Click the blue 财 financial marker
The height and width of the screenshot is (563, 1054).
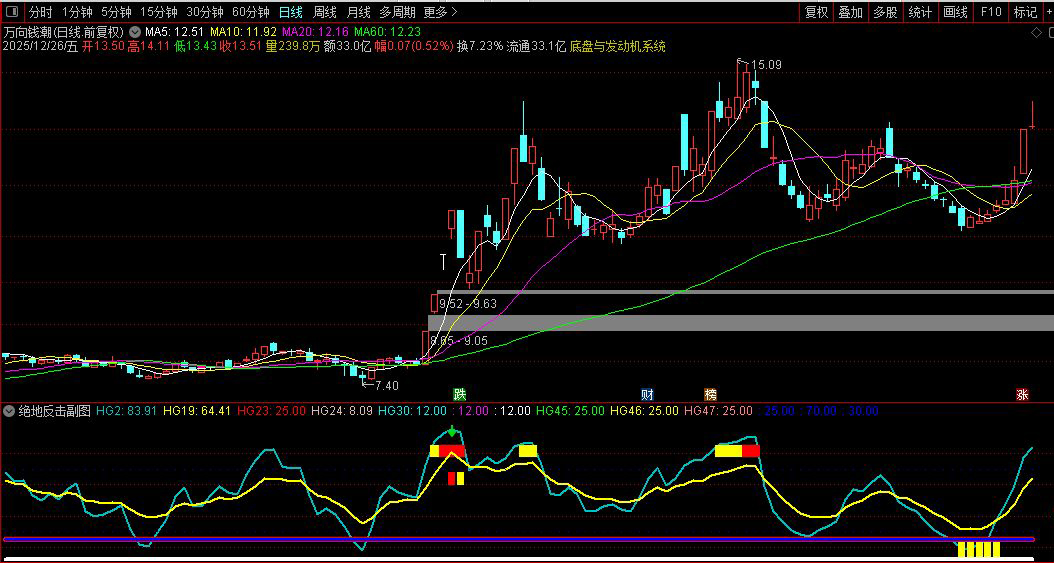647,395
